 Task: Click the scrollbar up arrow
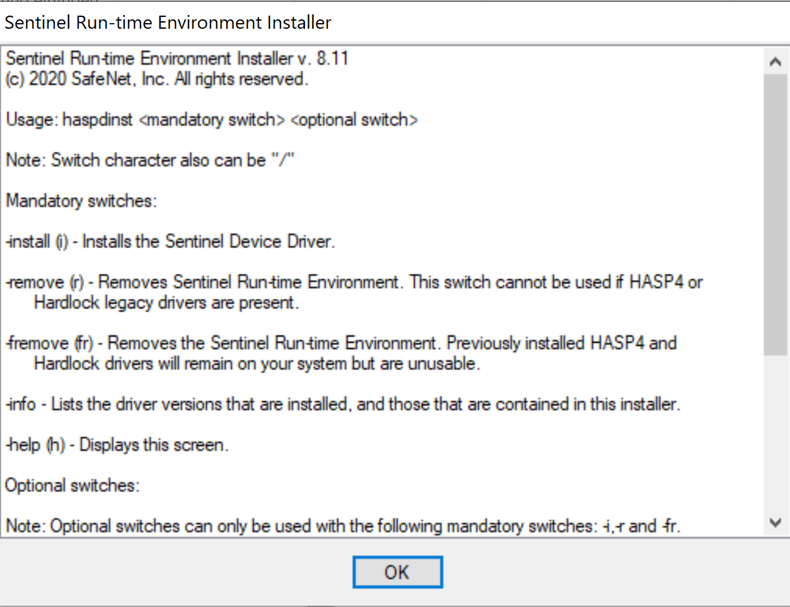tap(775, 61)
